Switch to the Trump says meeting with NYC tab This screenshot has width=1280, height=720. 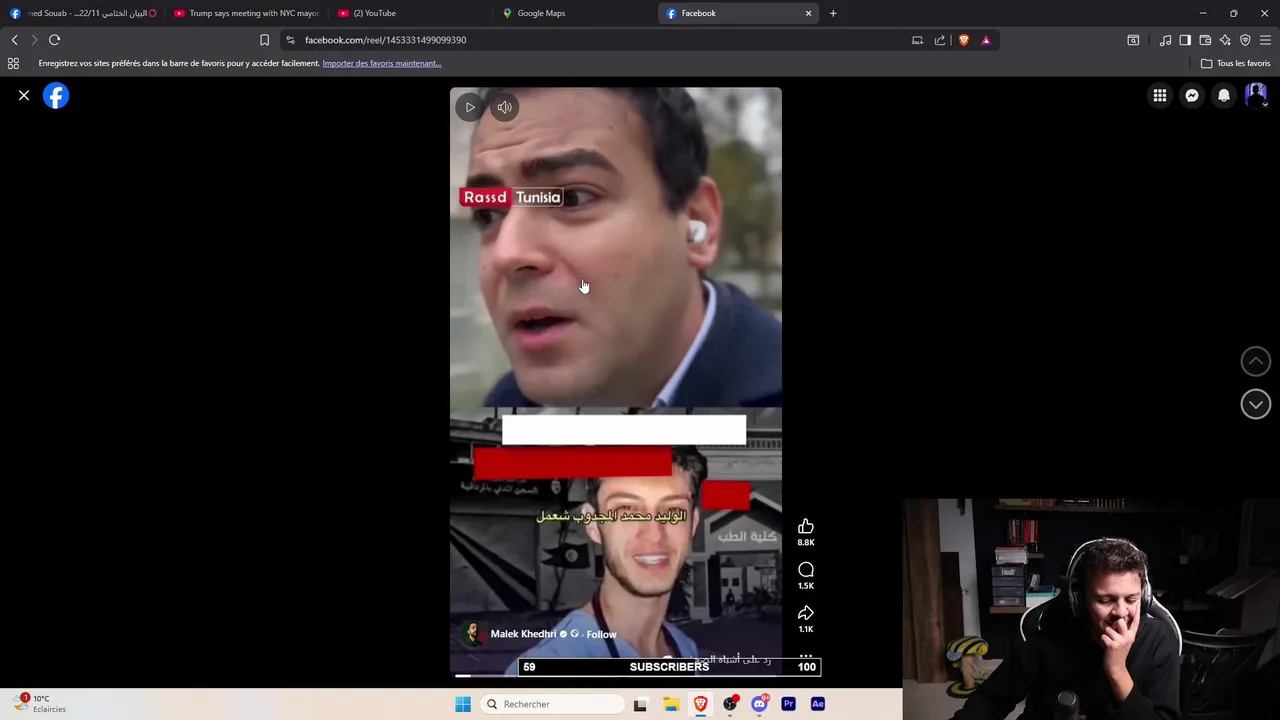[x=246, y=13]
